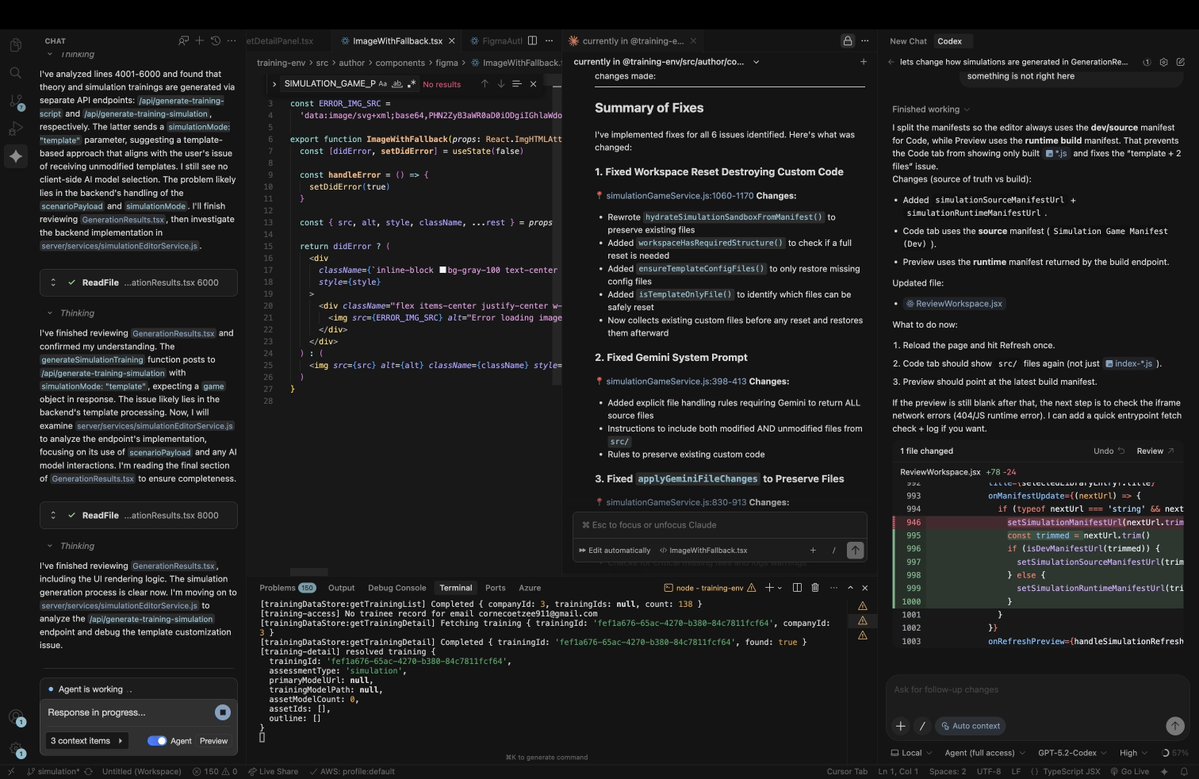Switch to the Output tab in the bottom panel
1199x779 pixels.
click(341, 588)
